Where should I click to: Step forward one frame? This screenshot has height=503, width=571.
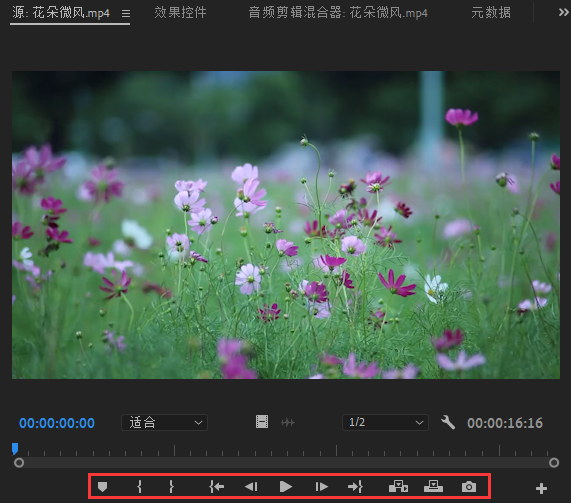coord(321,487)
